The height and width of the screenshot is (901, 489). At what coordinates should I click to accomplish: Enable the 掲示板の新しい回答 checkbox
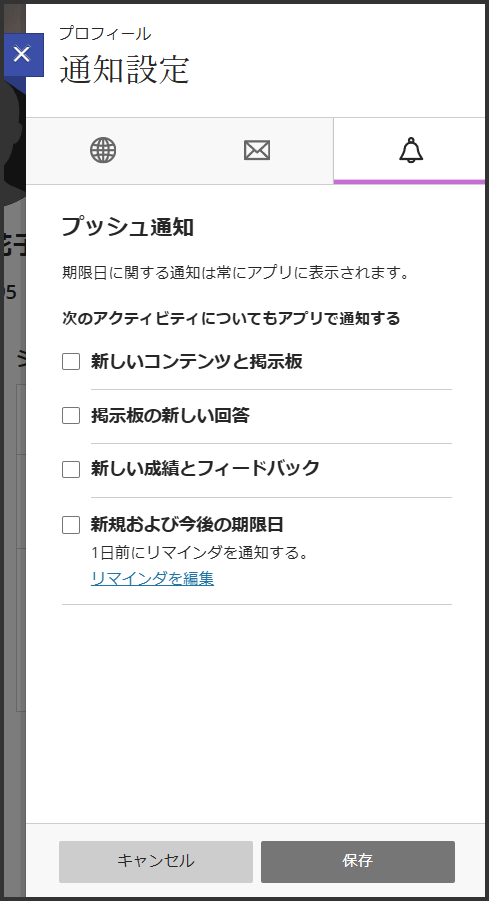click(71, 415)
